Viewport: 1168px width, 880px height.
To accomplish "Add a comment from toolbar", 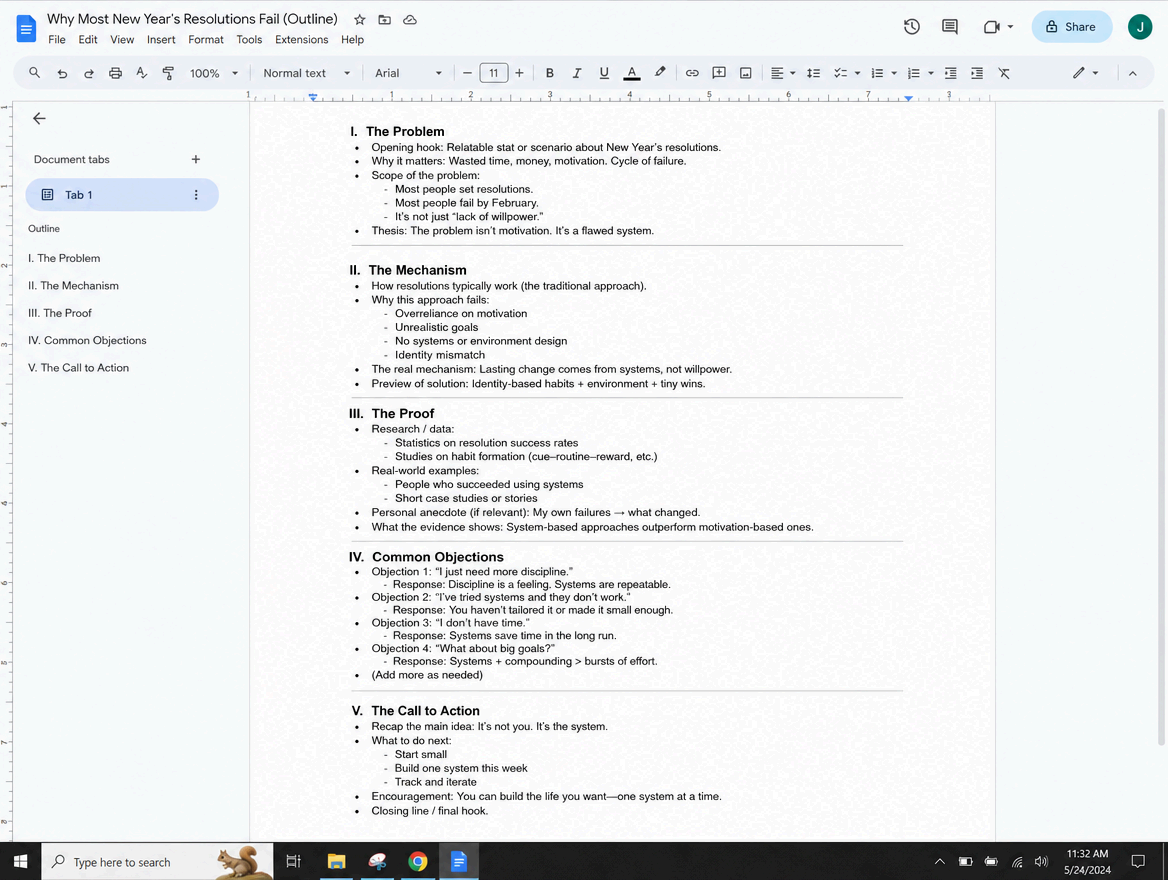I will click(x=719, y=73).
